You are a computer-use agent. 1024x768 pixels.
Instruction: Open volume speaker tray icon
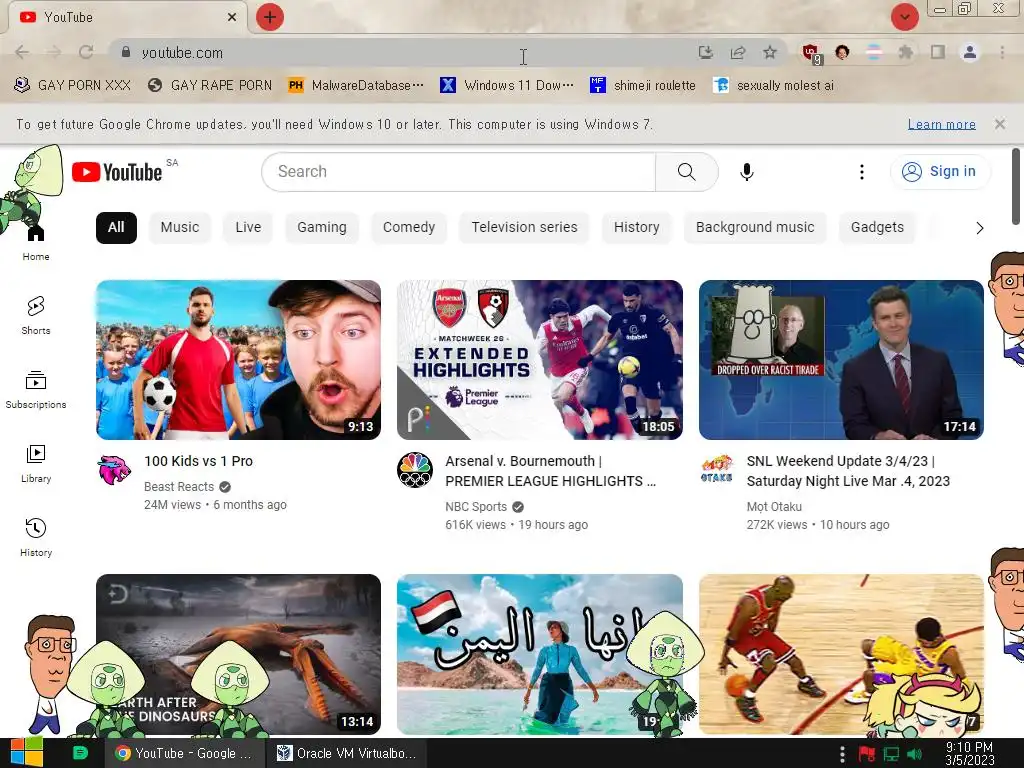point(915,754)
